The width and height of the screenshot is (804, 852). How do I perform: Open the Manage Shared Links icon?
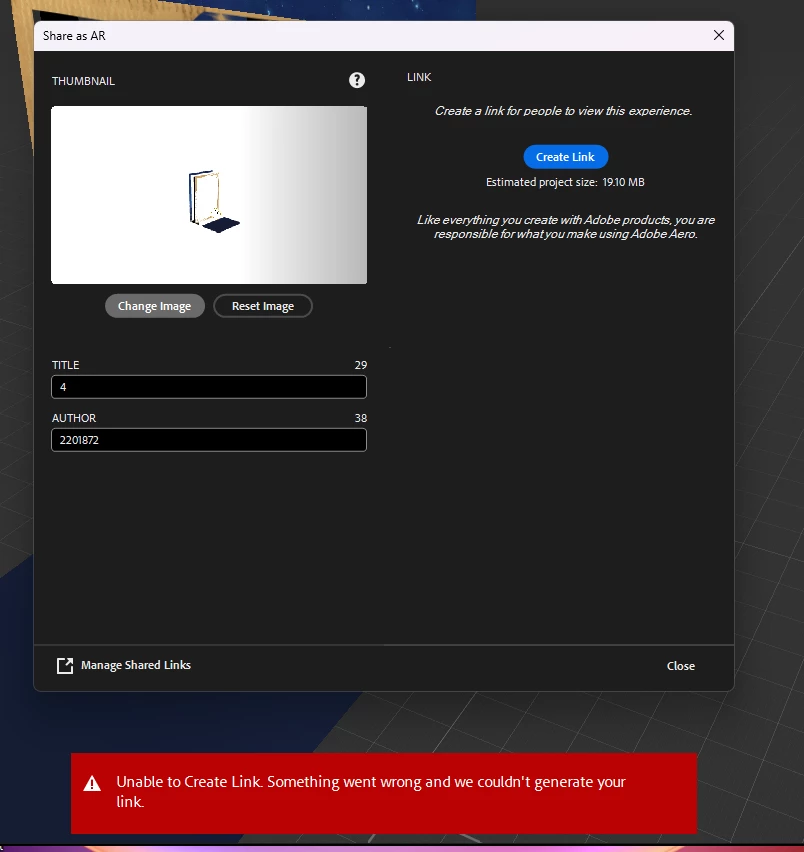click(x=65, y=666)
